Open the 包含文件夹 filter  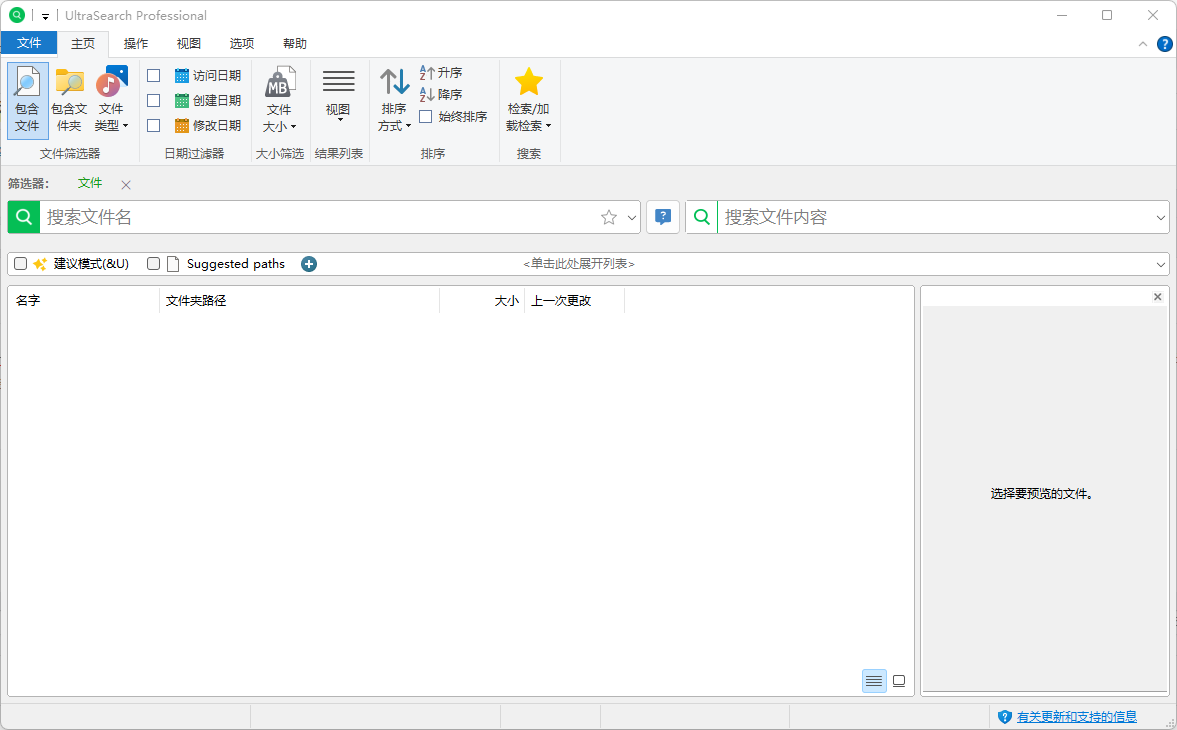(x=69, y=100)
